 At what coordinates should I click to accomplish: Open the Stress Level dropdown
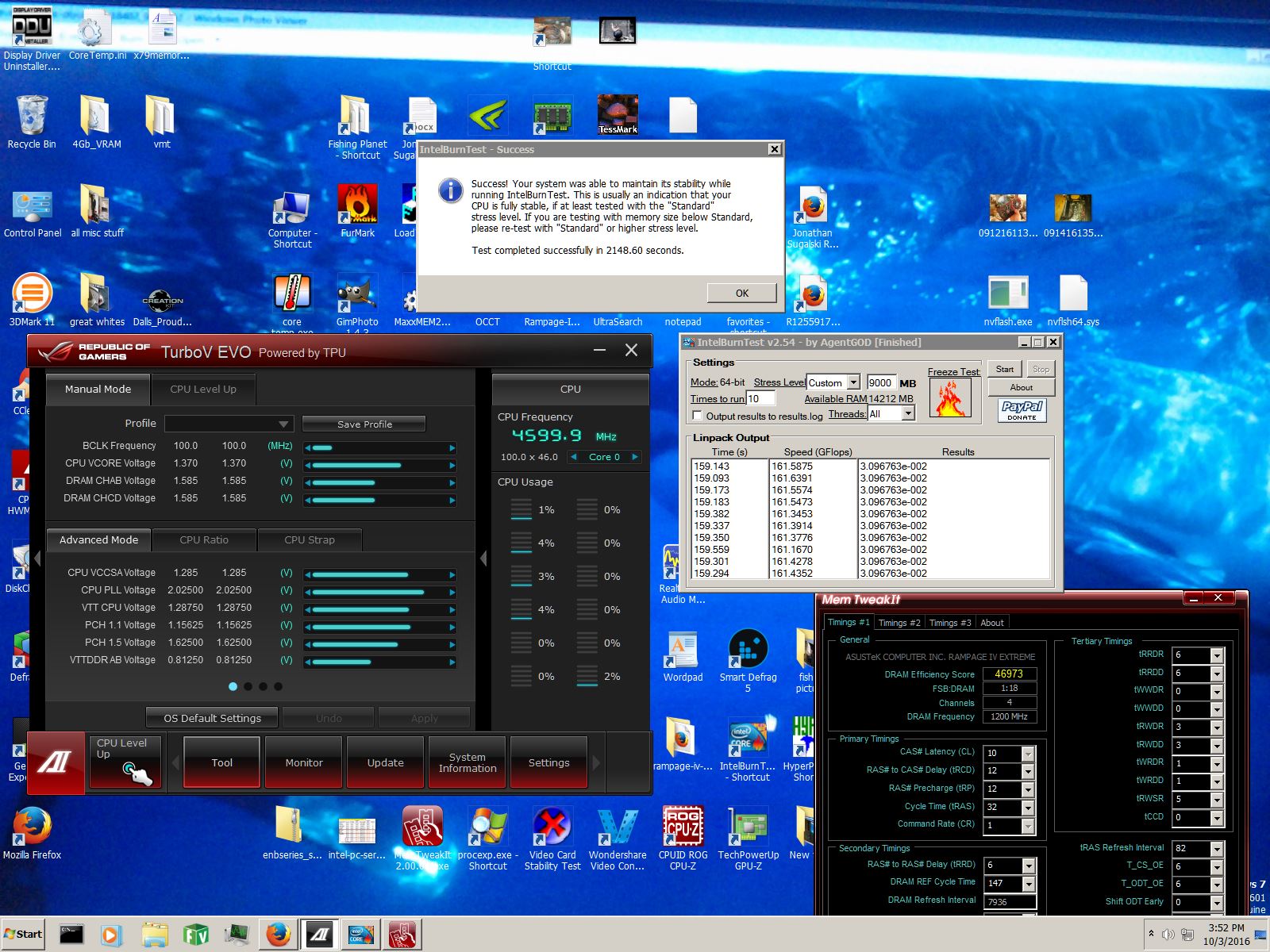853,382
